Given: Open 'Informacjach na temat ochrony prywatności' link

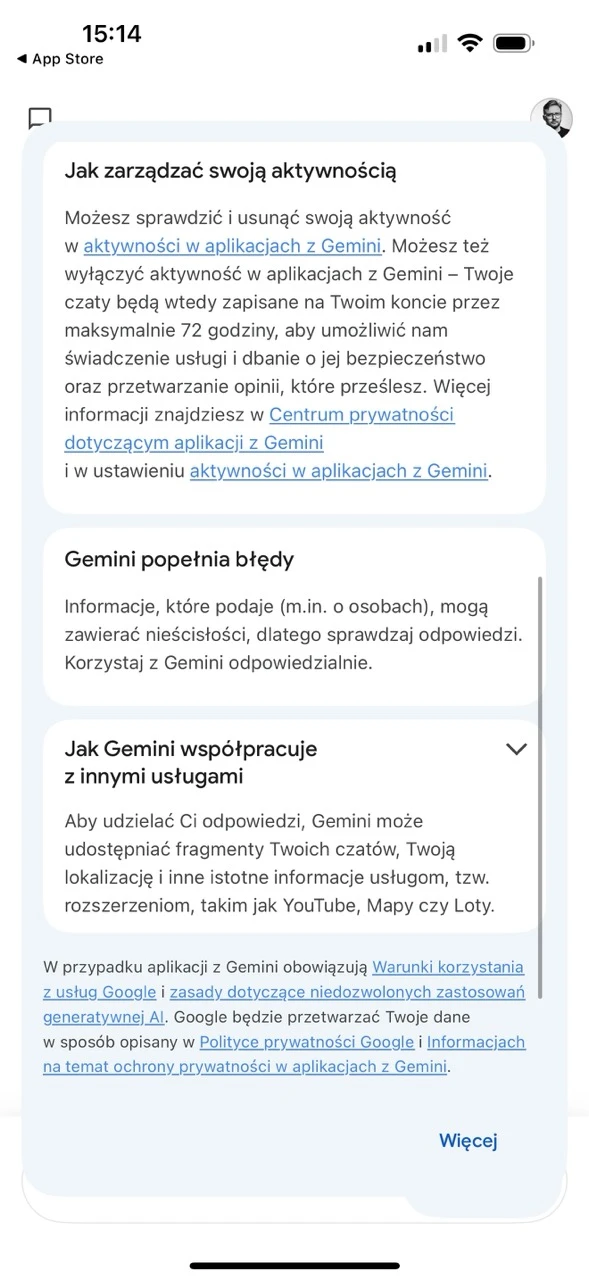Looking at the screenshot, I should pos(284,1054).
